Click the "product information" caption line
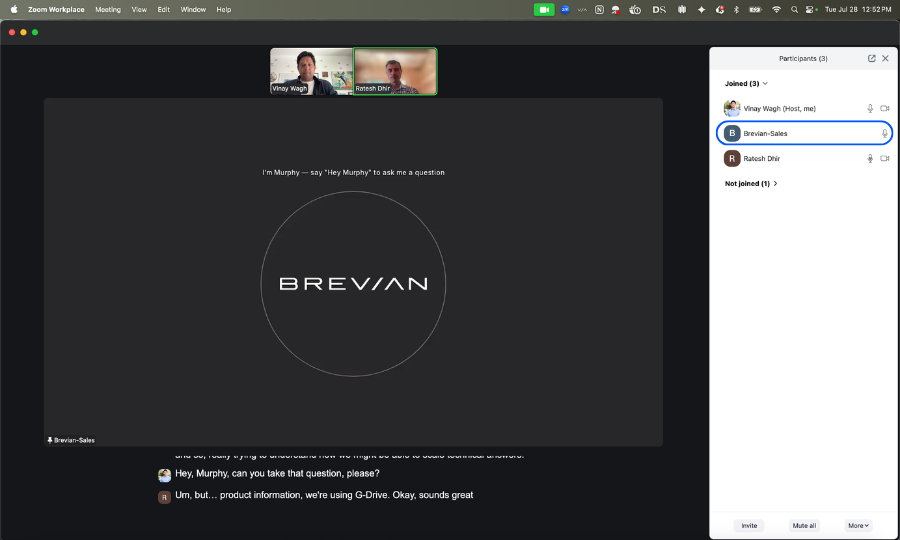The image size is (900, 540). click(x=324, y=495)
